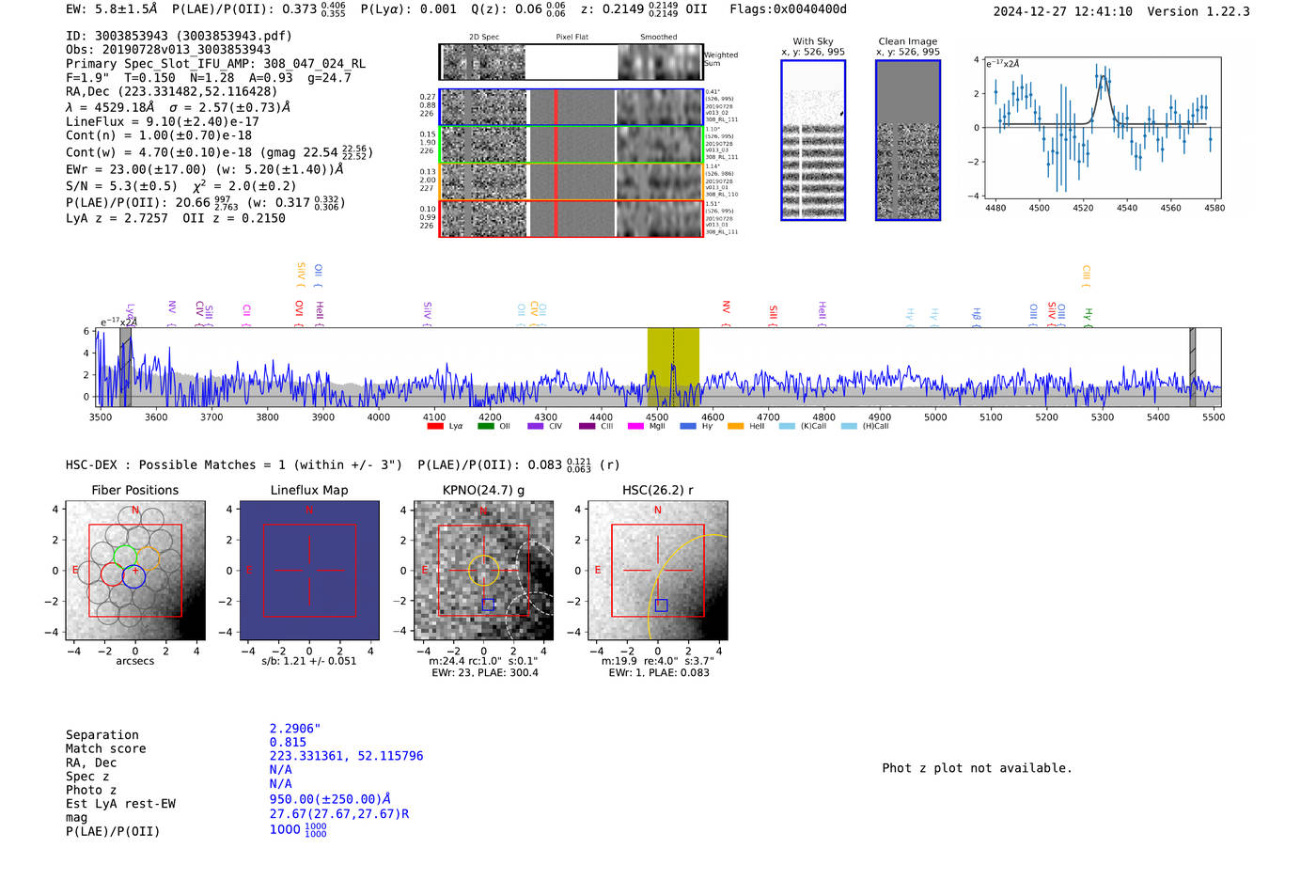
Task: Click the blue fiber circle in Fiber Positions
Action: coord(134,576)
